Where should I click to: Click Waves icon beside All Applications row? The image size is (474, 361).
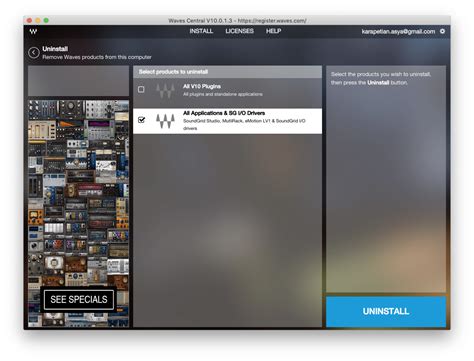click(165, 121)
